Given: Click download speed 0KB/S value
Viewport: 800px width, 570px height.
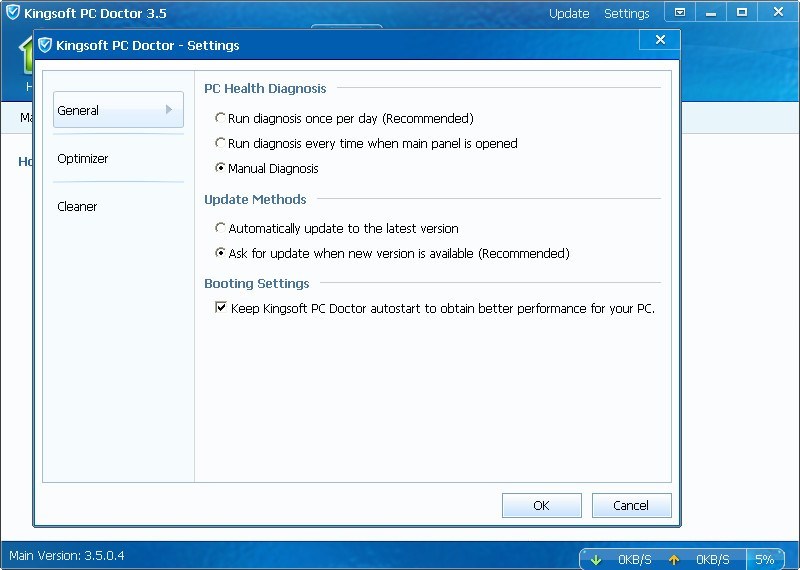Looking at the screenshot, I should (x=635, y=560).
